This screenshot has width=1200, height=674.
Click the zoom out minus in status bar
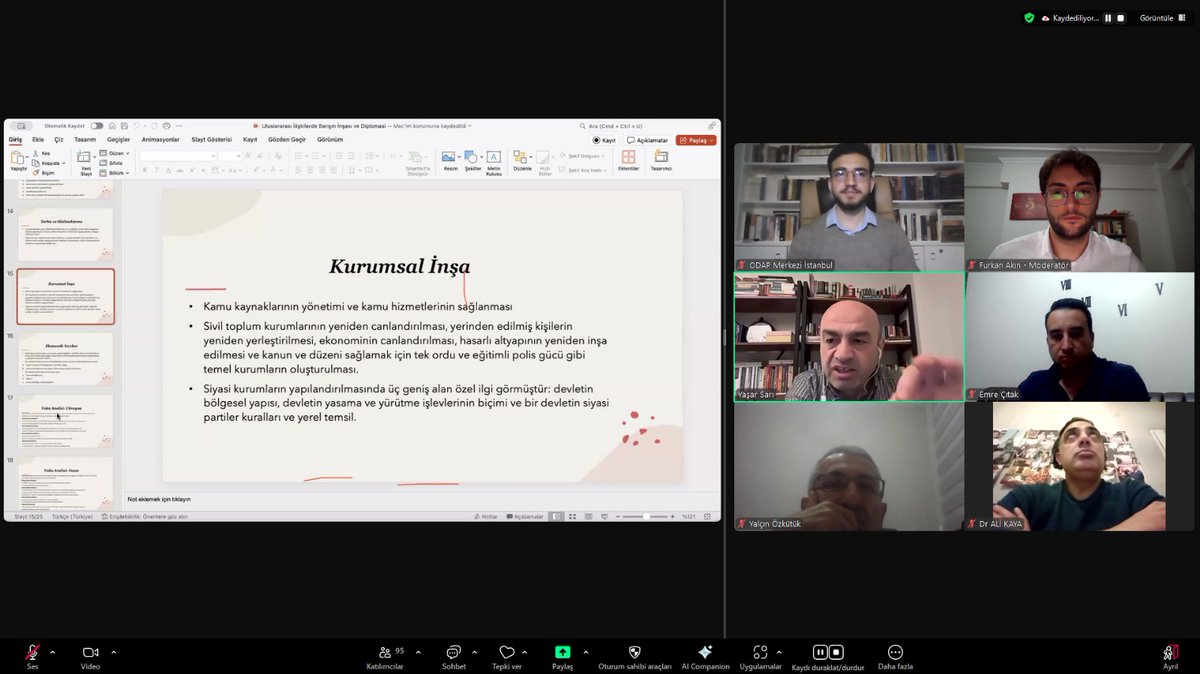tap(617, 517)
